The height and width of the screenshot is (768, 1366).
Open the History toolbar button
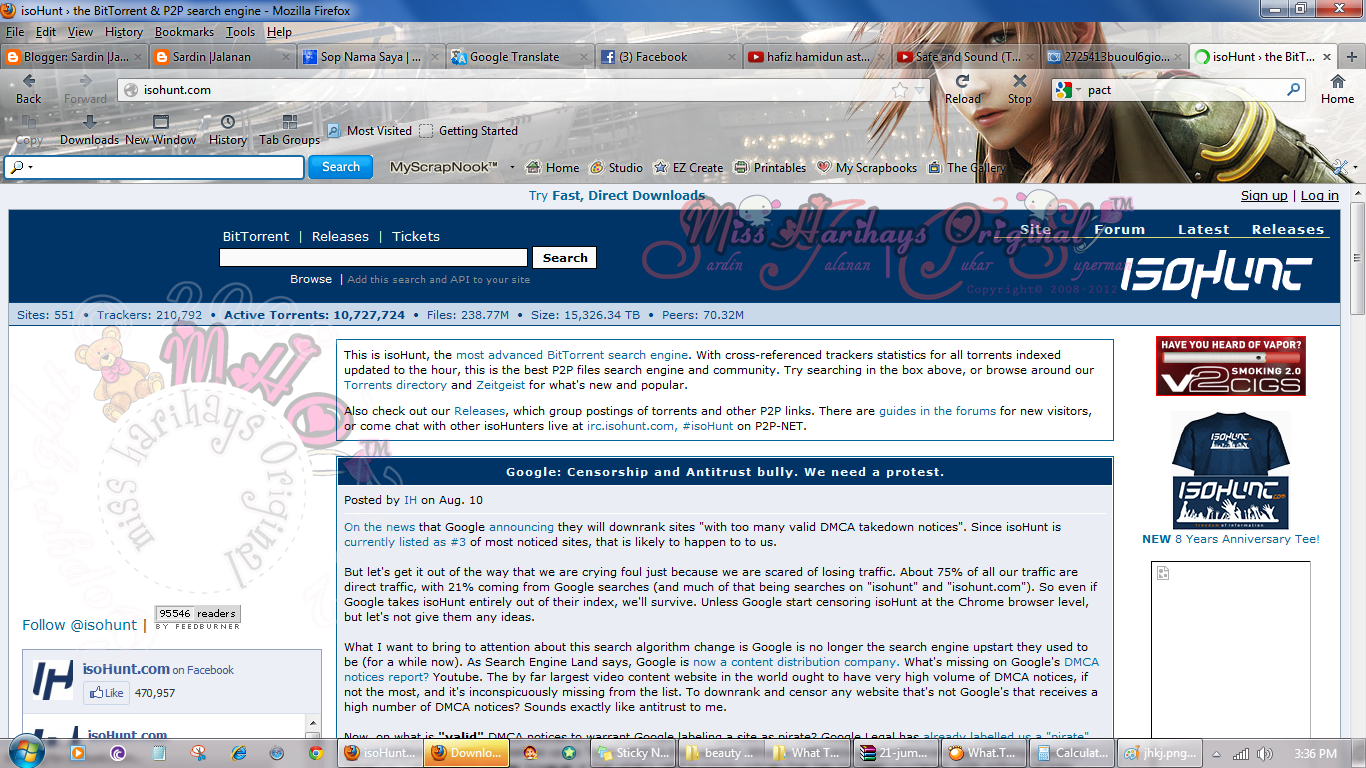[228, 131]
